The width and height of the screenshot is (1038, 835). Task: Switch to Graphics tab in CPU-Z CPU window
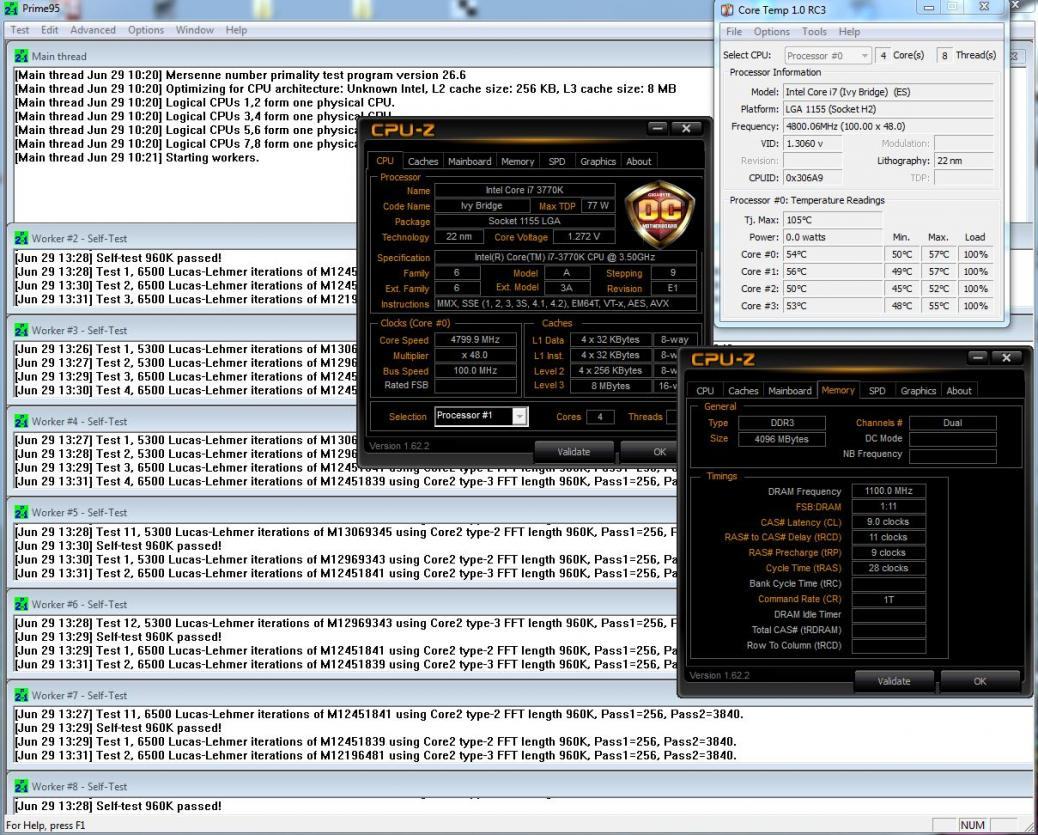[598, 161]
